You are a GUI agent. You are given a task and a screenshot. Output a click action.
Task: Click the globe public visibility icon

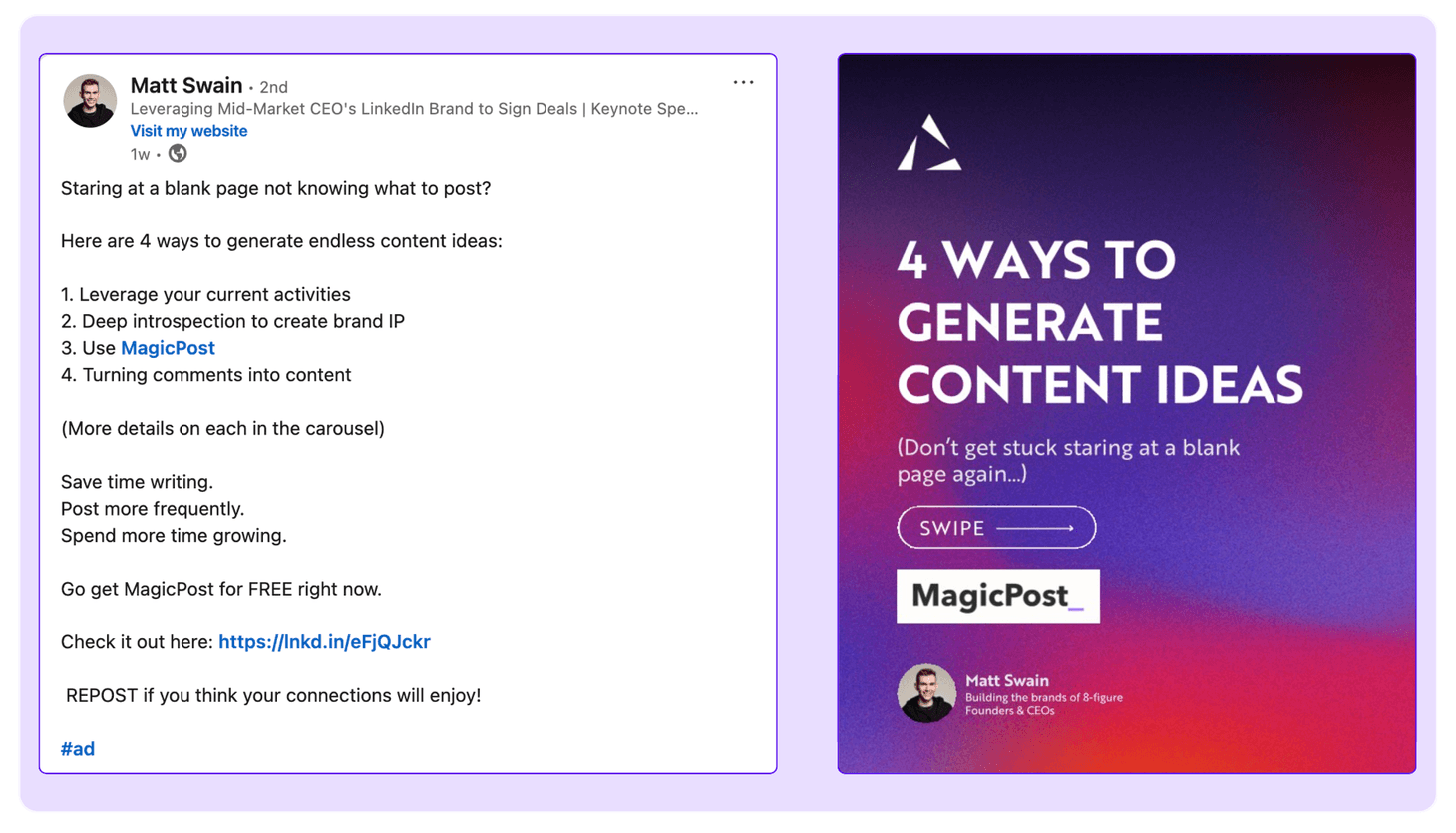[178, 153]
